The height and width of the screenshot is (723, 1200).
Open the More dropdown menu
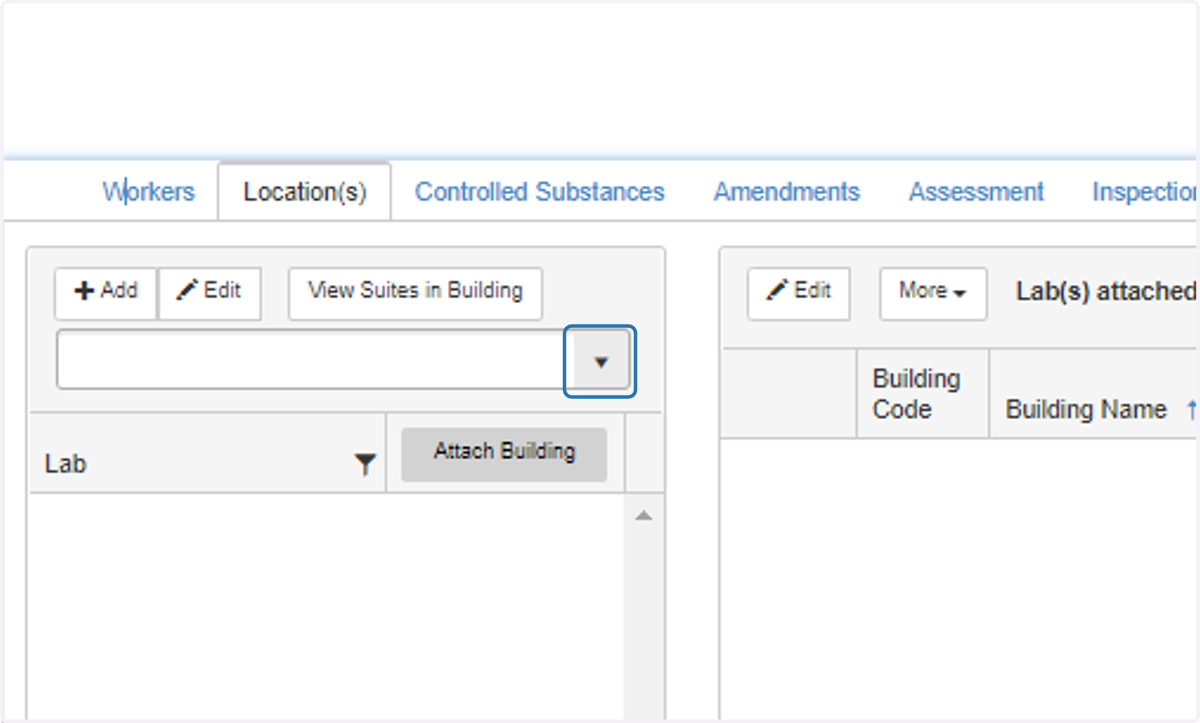(x=933, y=293)
